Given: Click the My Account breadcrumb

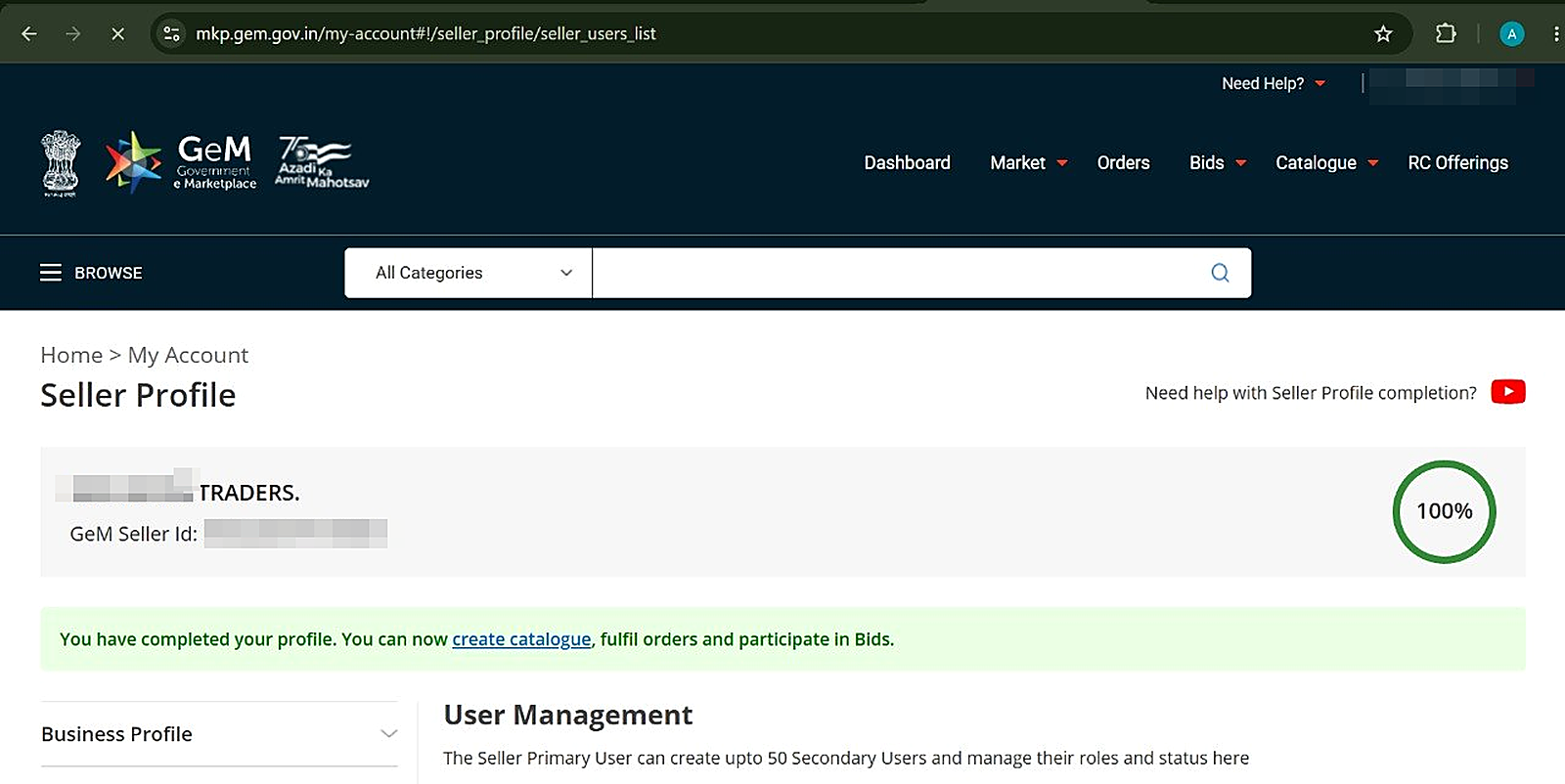Looking at the screenshot, I should pos(188,355).
